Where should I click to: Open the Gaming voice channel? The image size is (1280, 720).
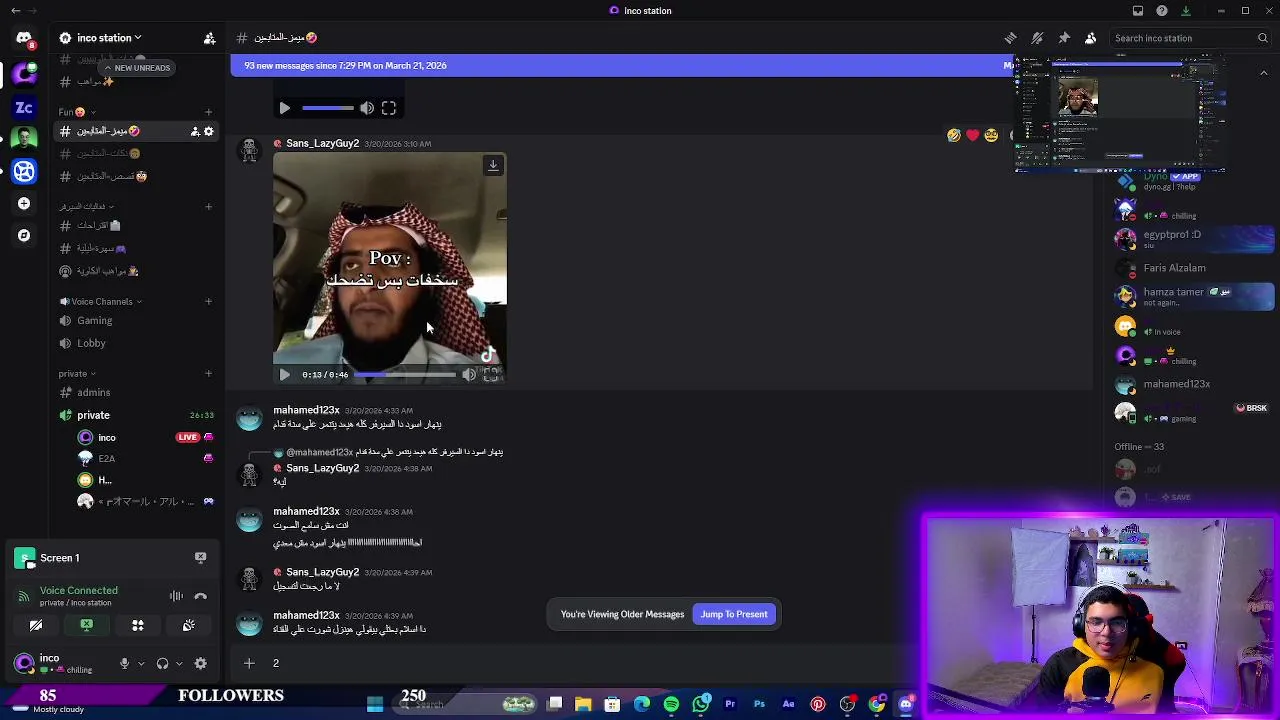coord(137,321)
